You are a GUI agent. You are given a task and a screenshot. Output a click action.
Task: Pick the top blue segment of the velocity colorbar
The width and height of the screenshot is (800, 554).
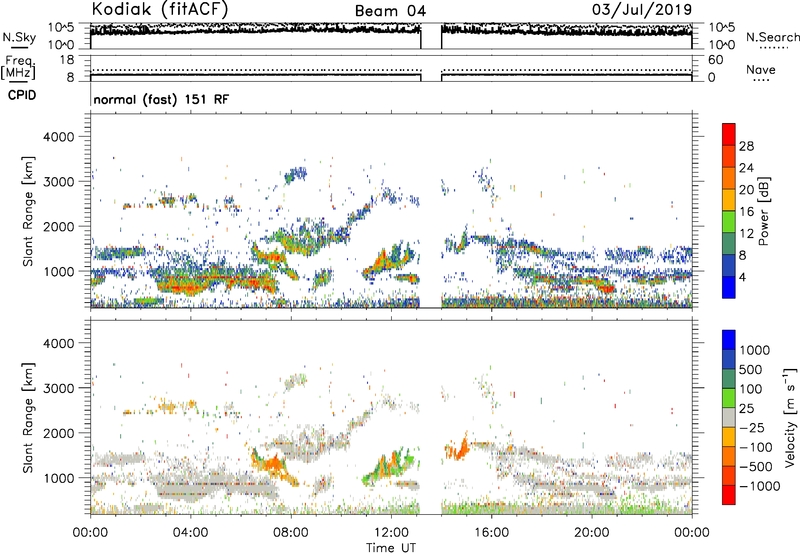click(x=729, y=340)
